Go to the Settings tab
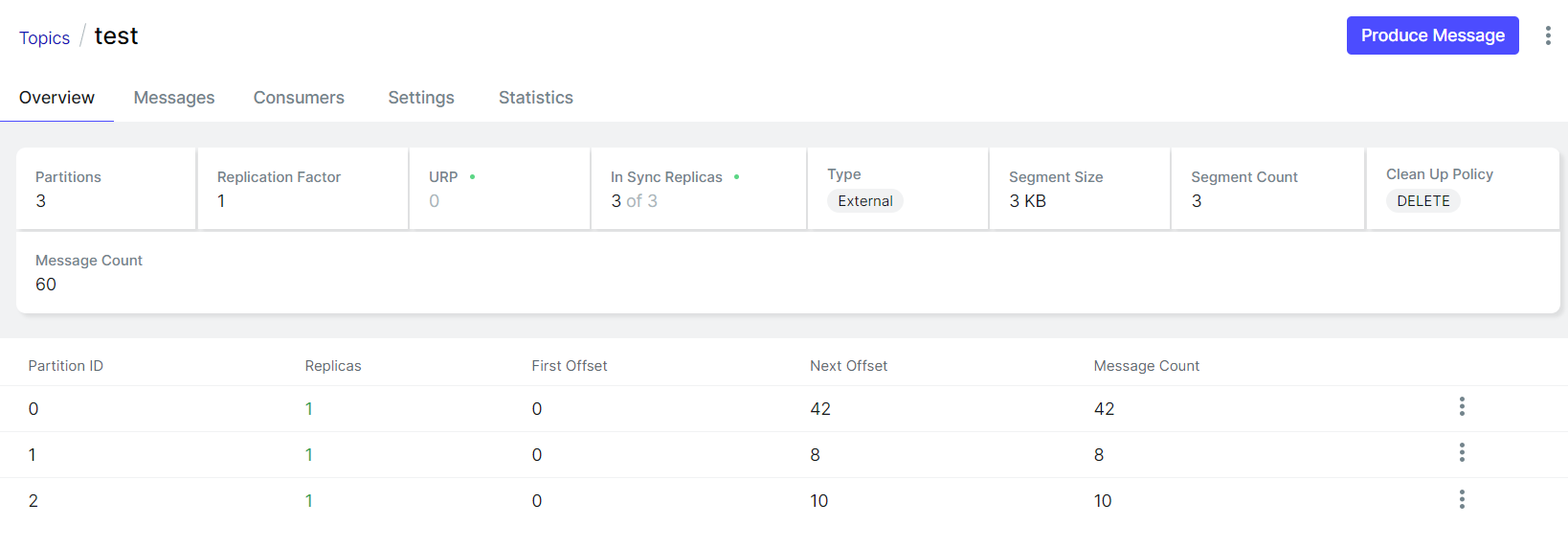The width and height of the screenshot is (1568, 549). pos(421,98)
